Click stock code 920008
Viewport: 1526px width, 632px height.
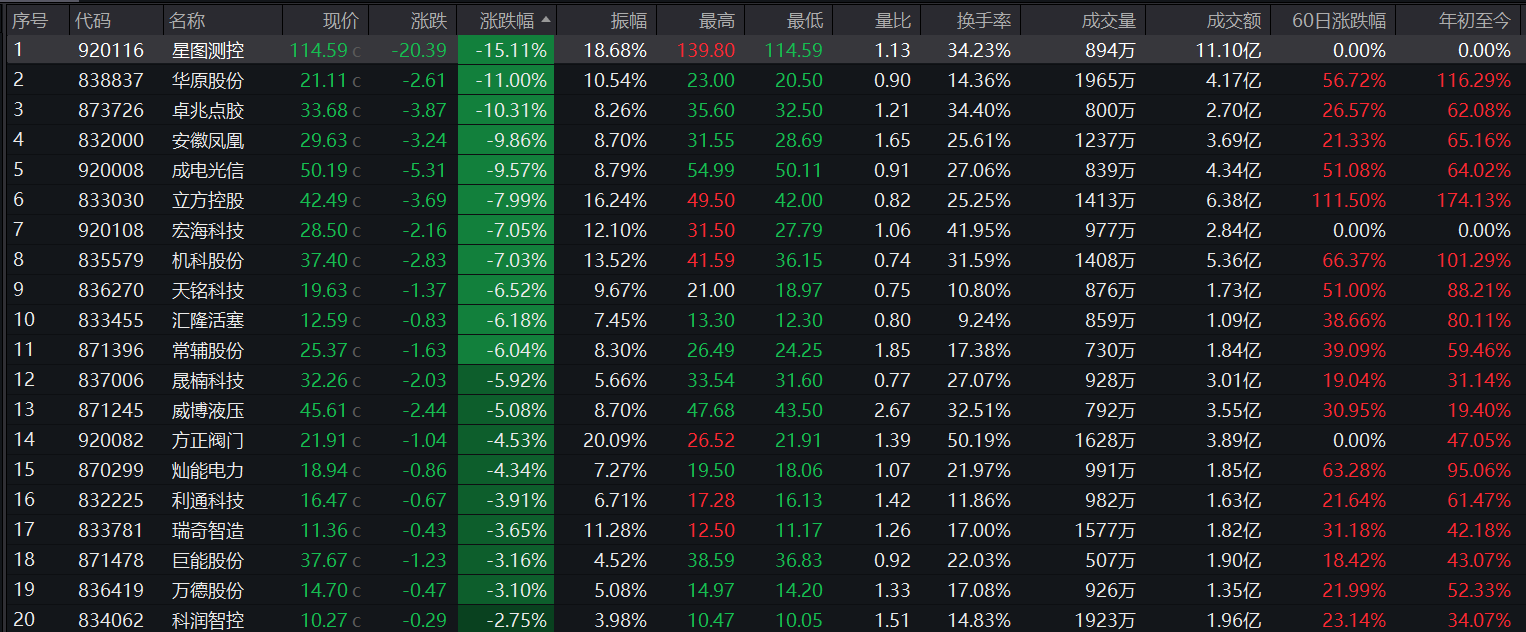[110, 170]
